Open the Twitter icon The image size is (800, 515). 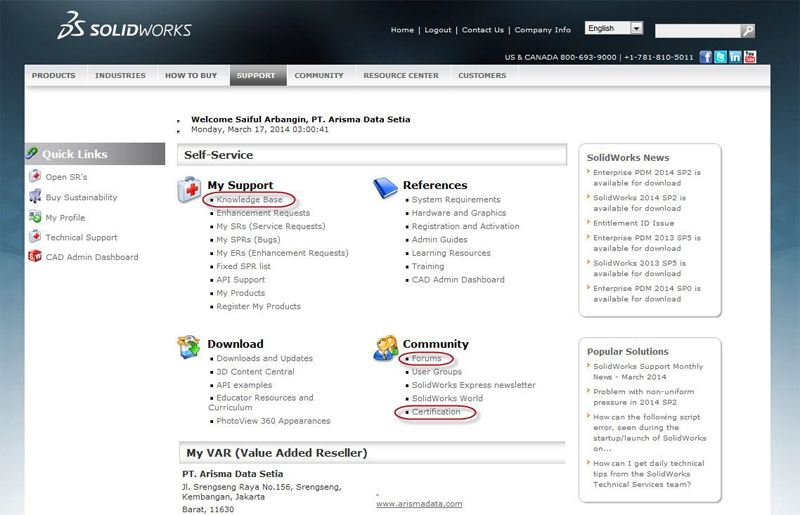[x=720, y=57]
